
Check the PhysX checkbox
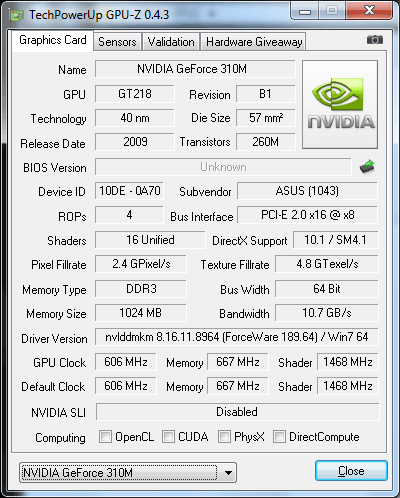point(224,436)
